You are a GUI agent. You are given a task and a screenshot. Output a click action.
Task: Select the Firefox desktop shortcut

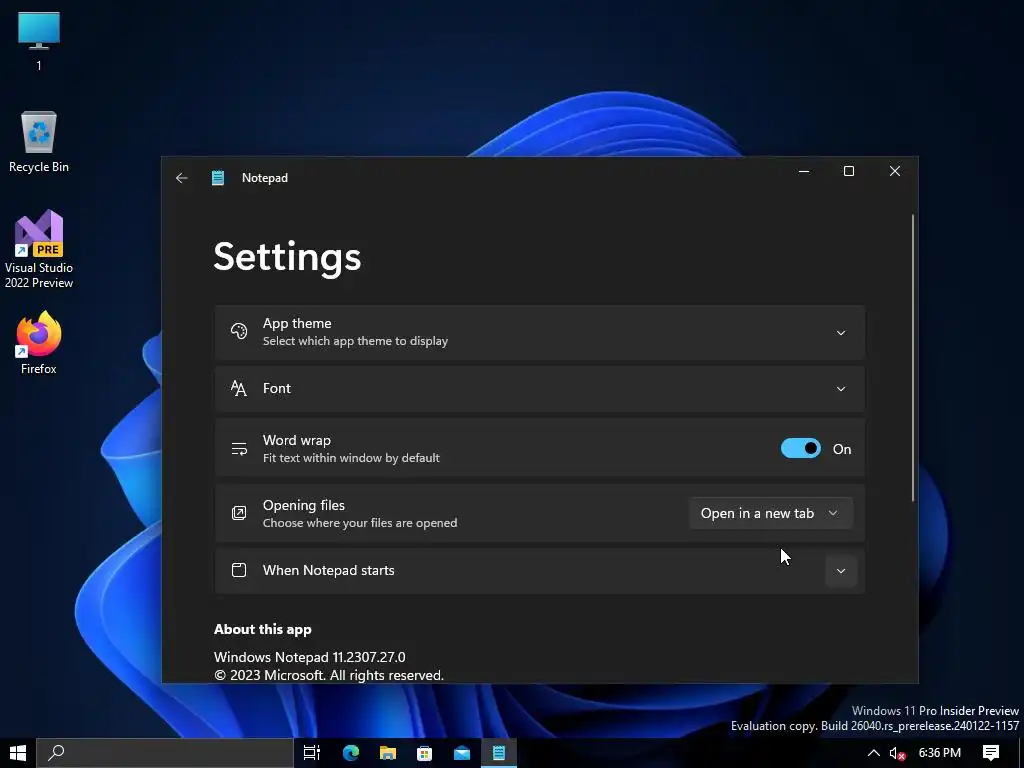pyautogui.click(x=39, y=343)
